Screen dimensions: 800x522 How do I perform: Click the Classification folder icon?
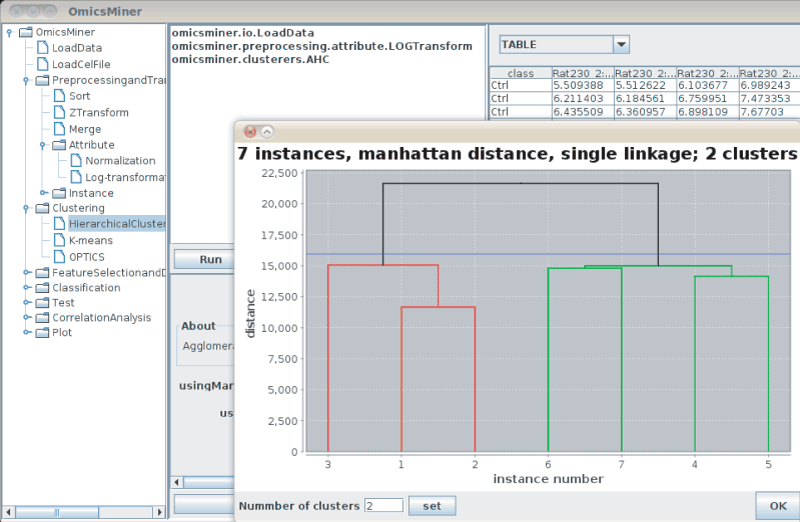(x=42, y=288)
